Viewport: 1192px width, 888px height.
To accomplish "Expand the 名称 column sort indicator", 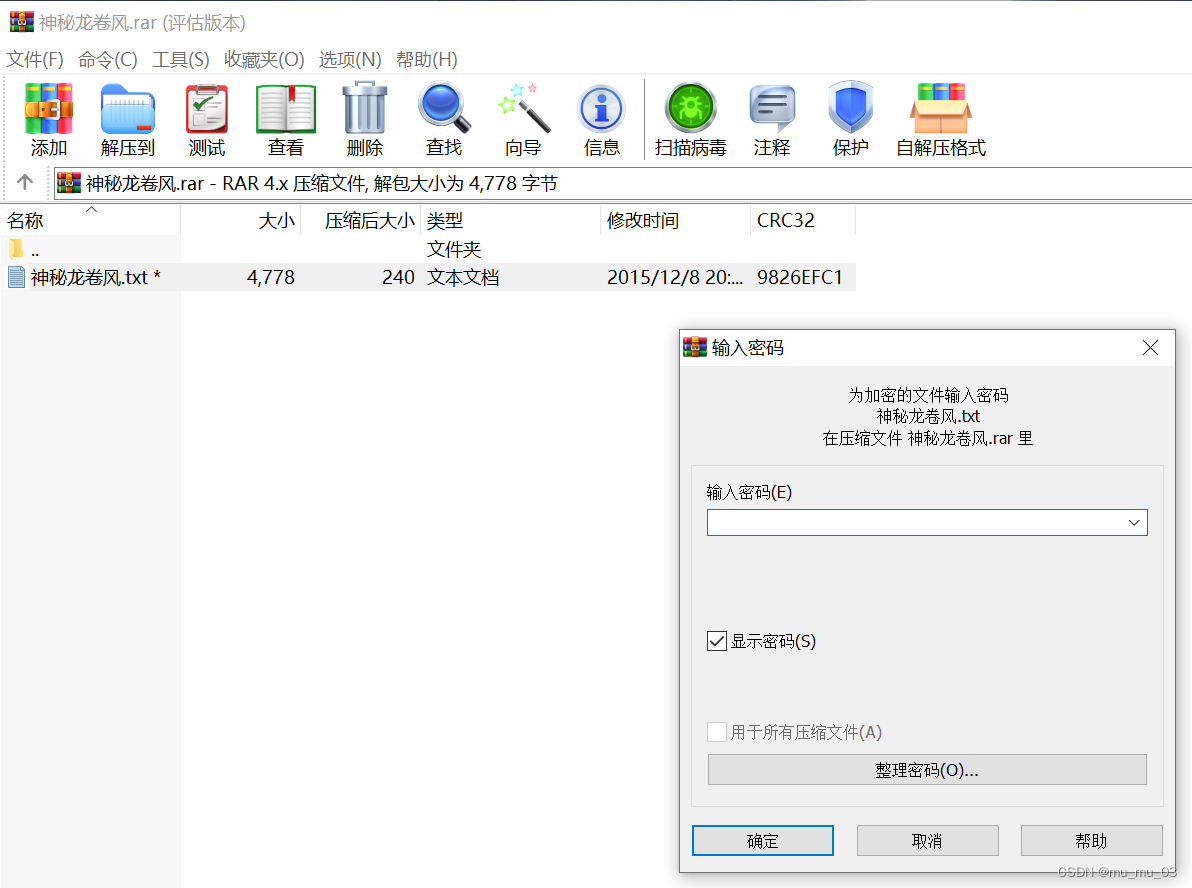I will [x=91, y=211].
